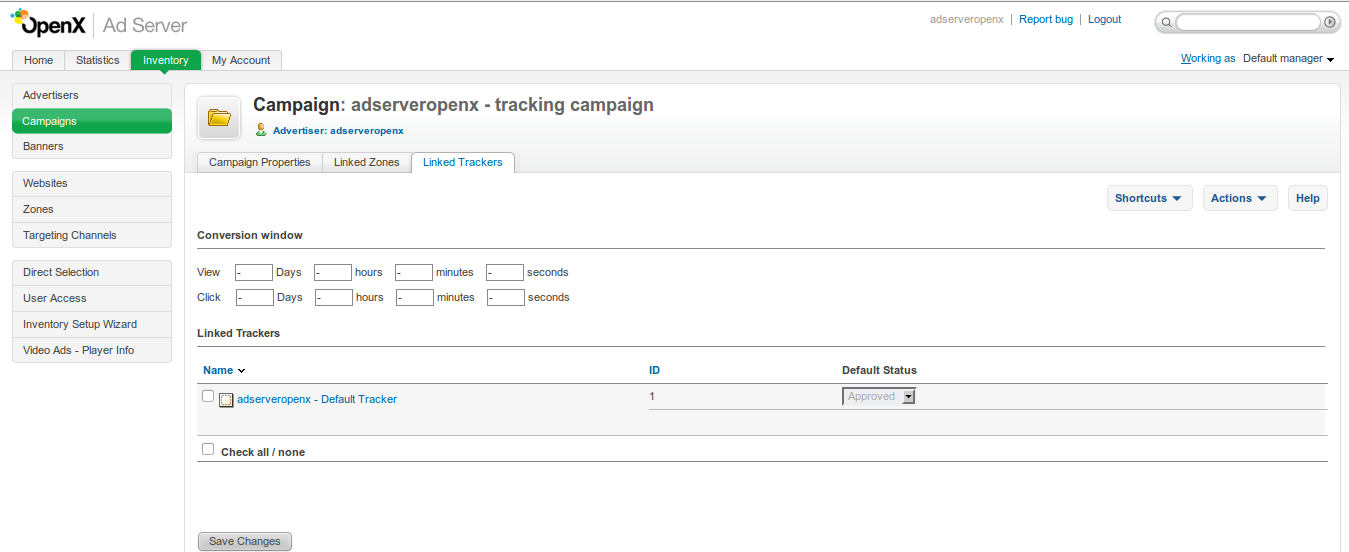Click the search magnifier icon
Viewport: 1349px width, 552px height.
(x=1166, y=22)
